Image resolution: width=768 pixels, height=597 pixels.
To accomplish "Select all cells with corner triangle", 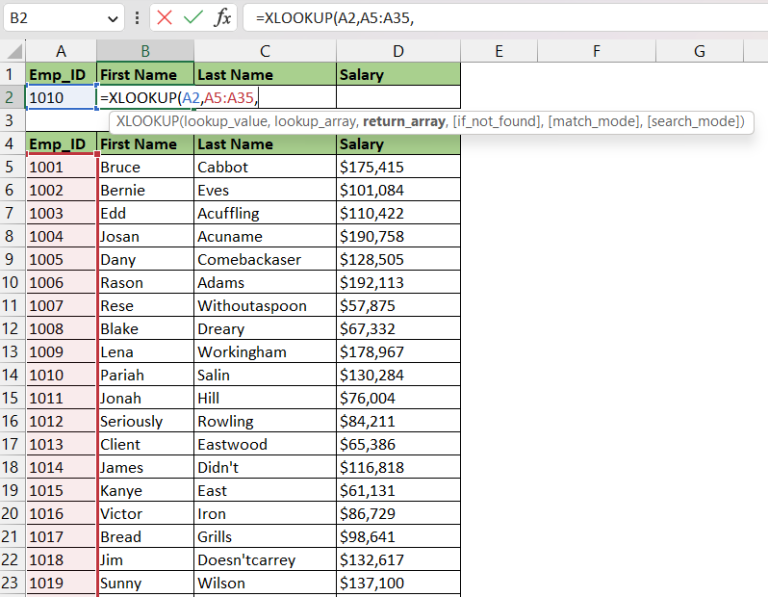I will (14, 51).
